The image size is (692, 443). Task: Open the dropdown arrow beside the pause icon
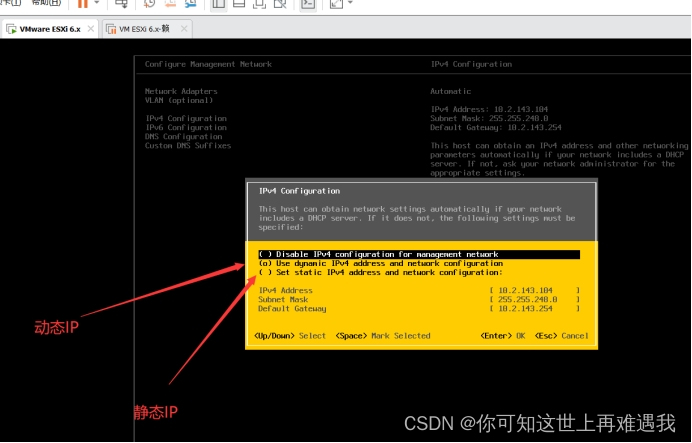(x=97, y=3)
